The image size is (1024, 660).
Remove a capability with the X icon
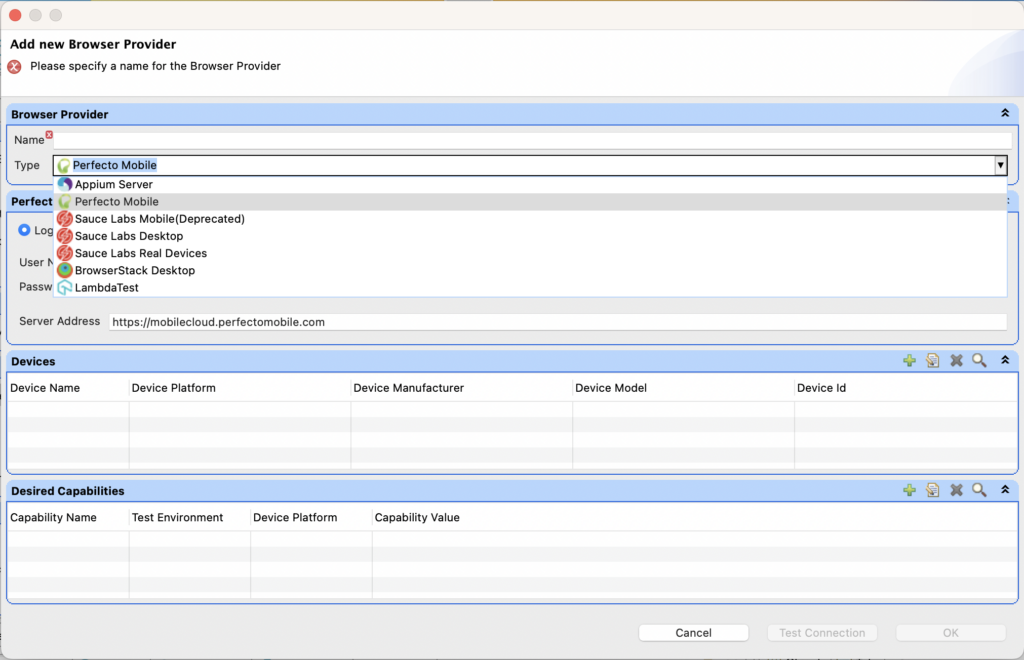pos(956,490)
